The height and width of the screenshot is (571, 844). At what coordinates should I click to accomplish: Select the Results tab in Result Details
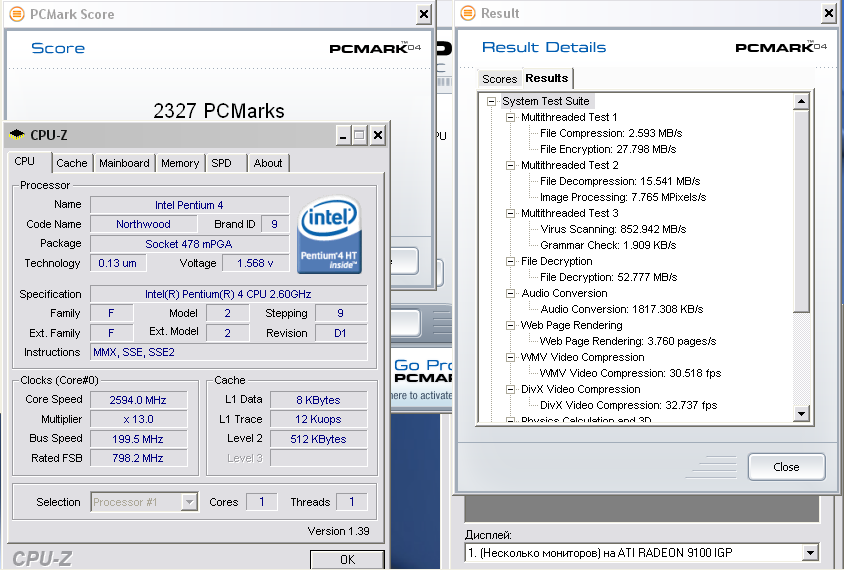[x=547, y=78]
